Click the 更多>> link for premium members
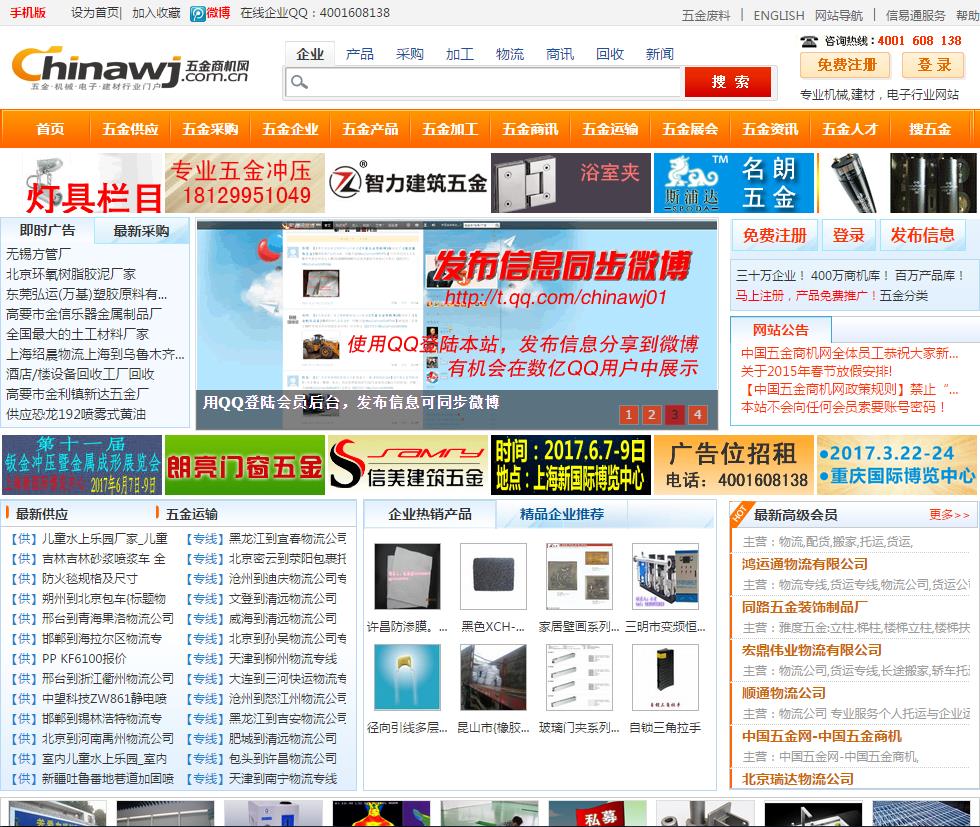This screenshot has height=827, width=980. (x=949, y=514)
